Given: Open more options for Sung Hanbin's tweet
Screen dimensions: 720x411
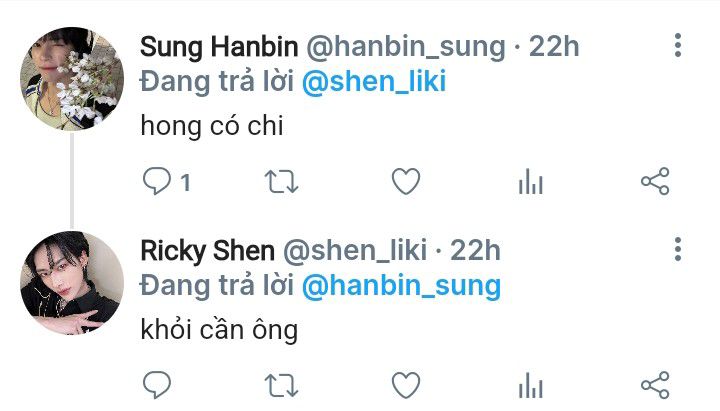Looking at the screenshot, I should (x=678, y=45).
